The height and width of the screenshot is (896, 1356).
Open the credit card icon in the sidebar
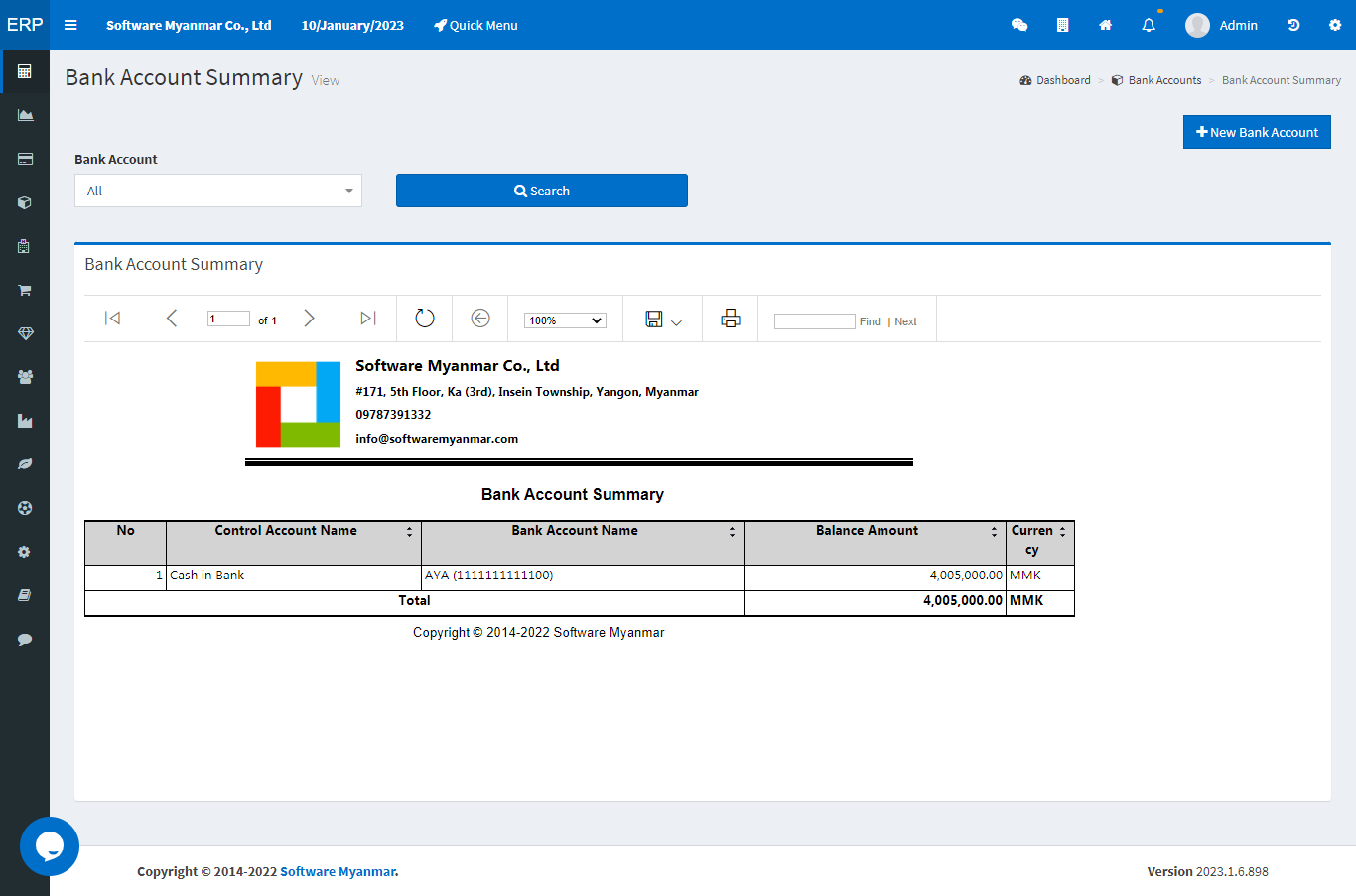click(x=25, y=159)
